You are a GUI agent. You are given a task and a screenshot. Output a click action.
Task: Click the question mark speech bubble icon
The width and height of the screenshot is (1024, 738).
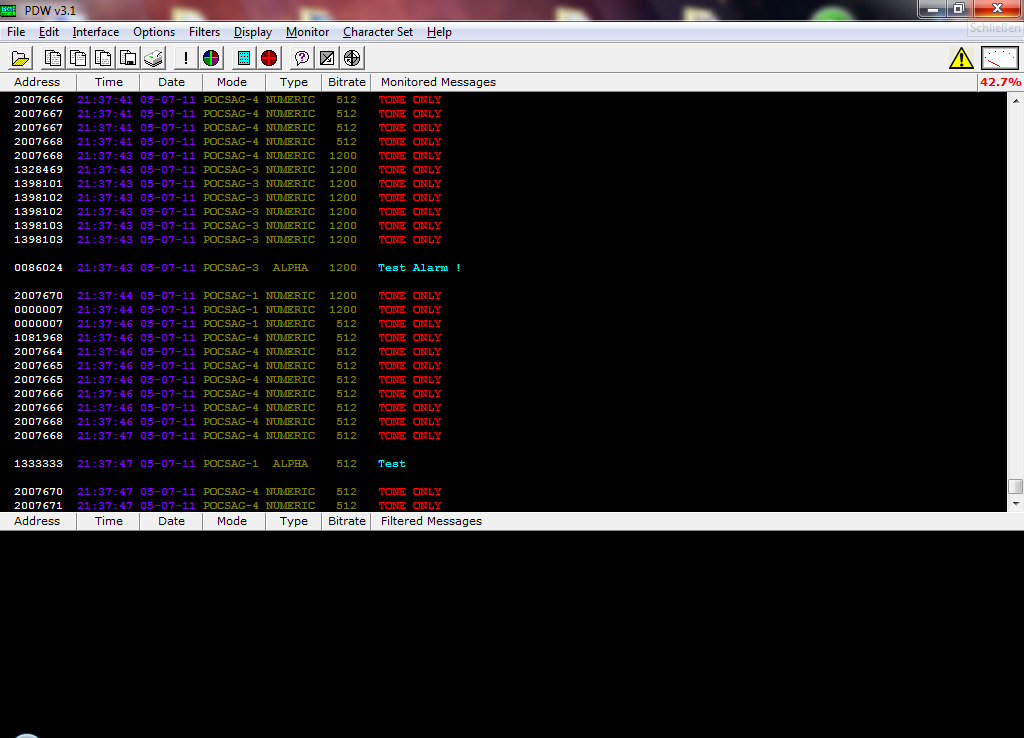point(302,58)
